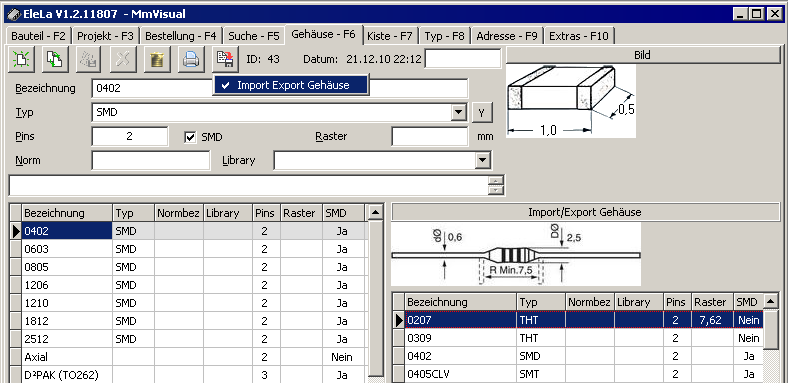Click the Pins column header in left table
Viewport: 788px width, 383px height.
(266, 213)
